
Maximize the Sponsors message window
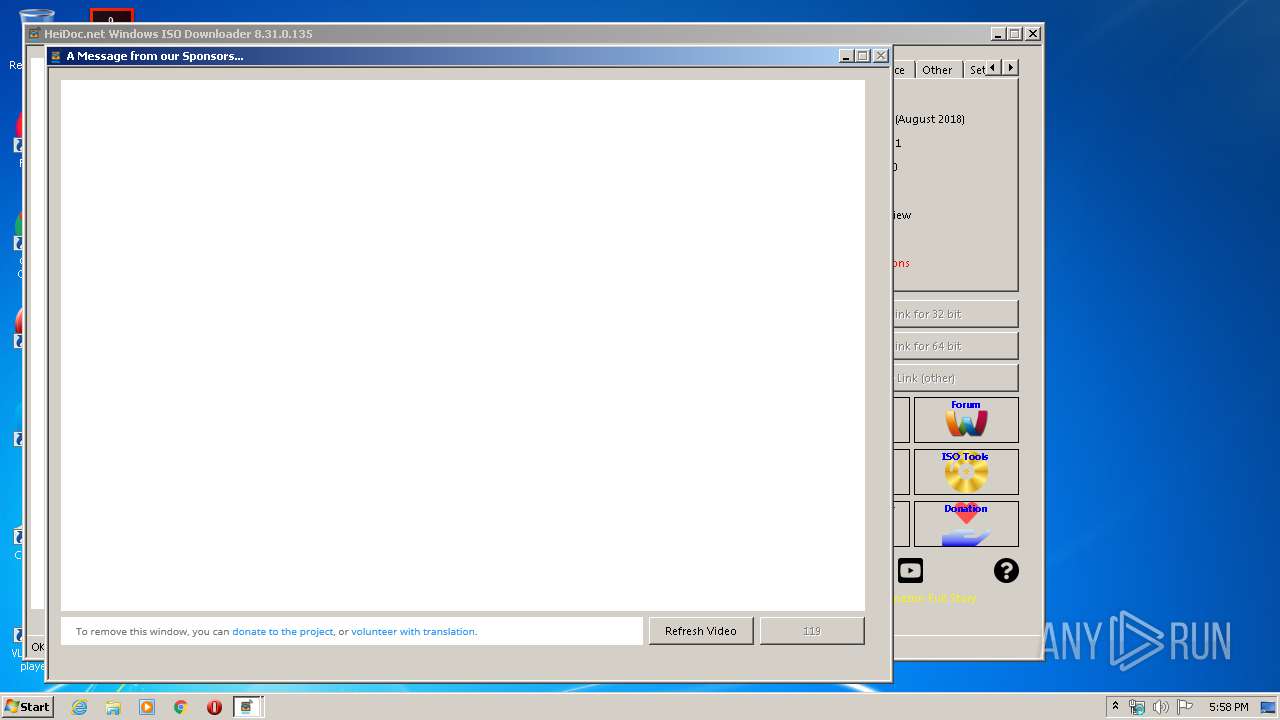click(x=863, y=56)
